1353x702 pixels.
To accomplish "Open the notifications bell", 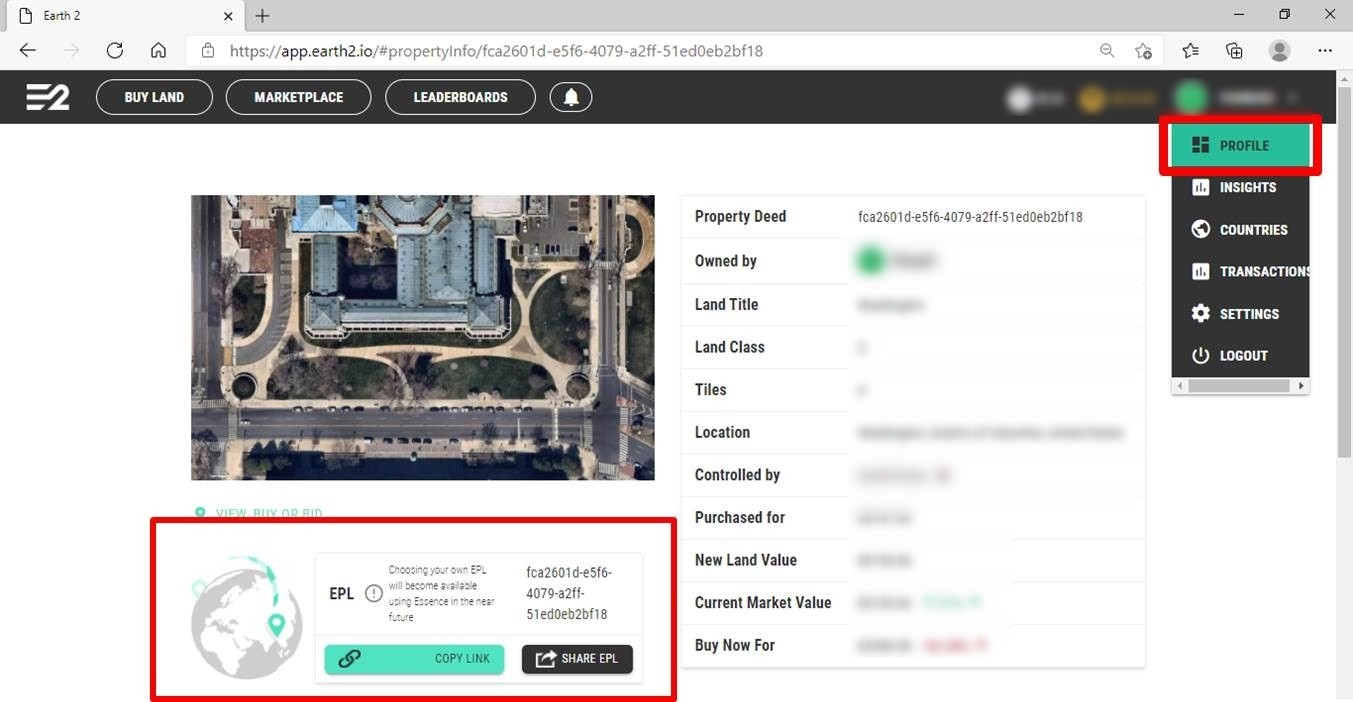I will (x=571, y=97).
